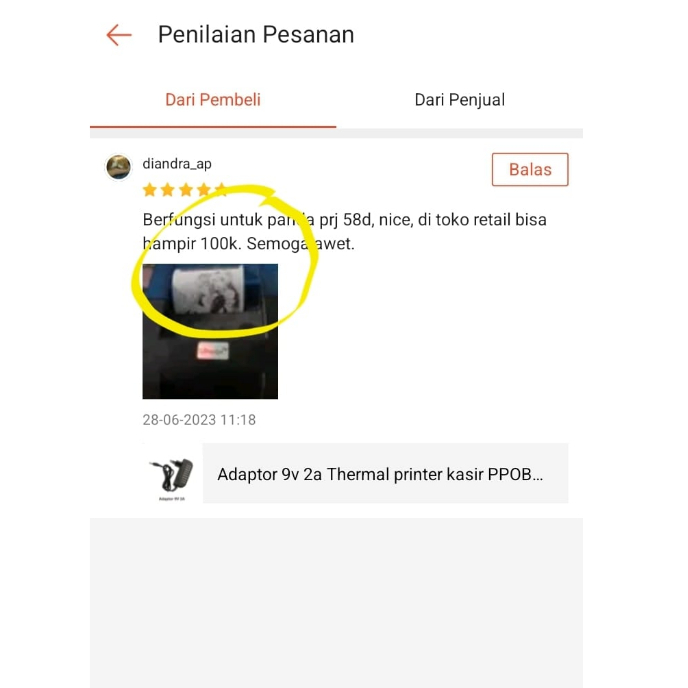Click the username diandra_ap
Viewport: 688px width, 688px height.
[x=177, y=164]
